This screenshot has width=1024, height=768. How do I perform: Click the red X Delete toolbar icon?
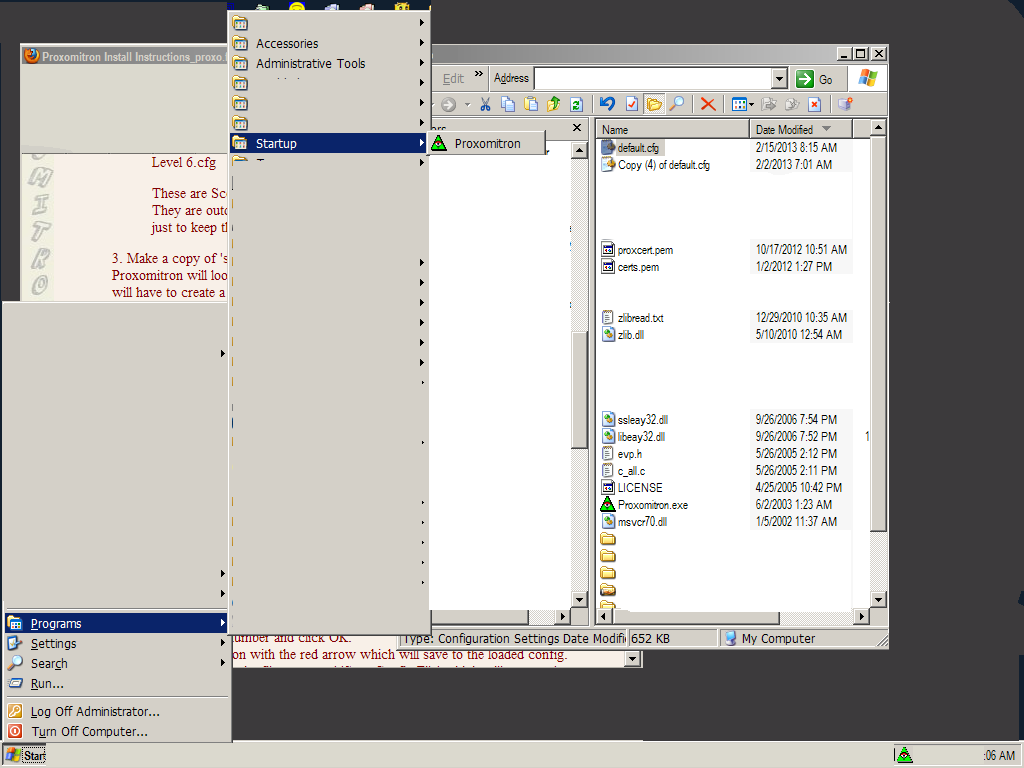pyautogui.click(x=708, y=104)
